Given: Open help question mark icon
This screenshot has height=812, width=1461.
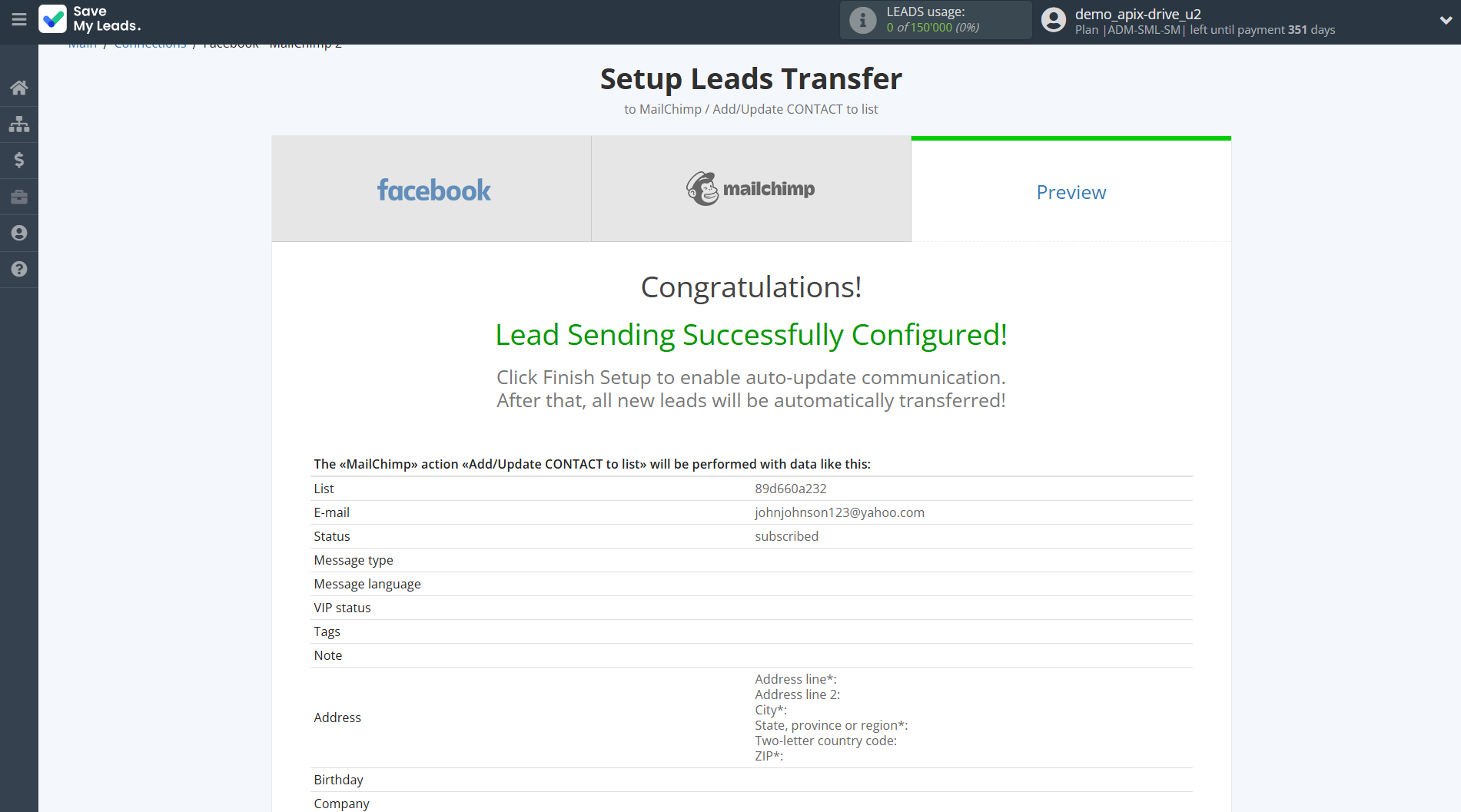Looking at the screenshot, I should [19, 269].
